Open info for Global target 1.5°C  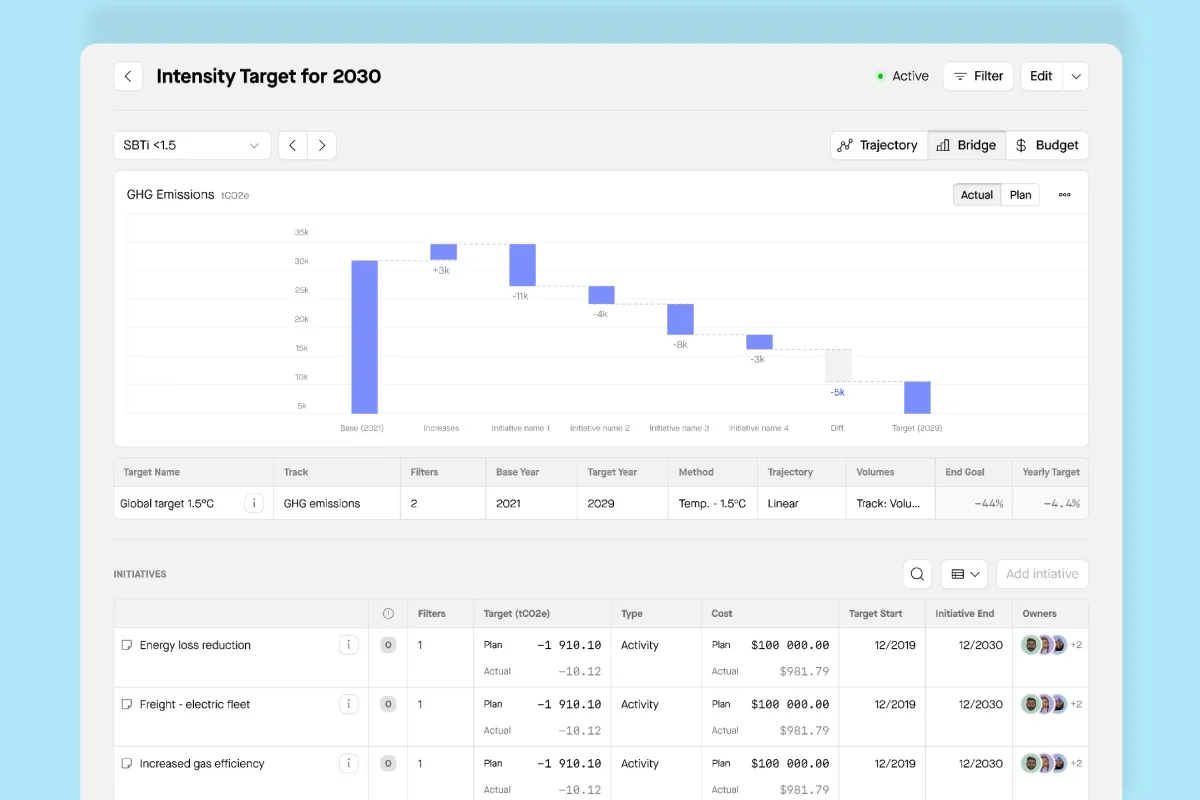pos(254,503)
